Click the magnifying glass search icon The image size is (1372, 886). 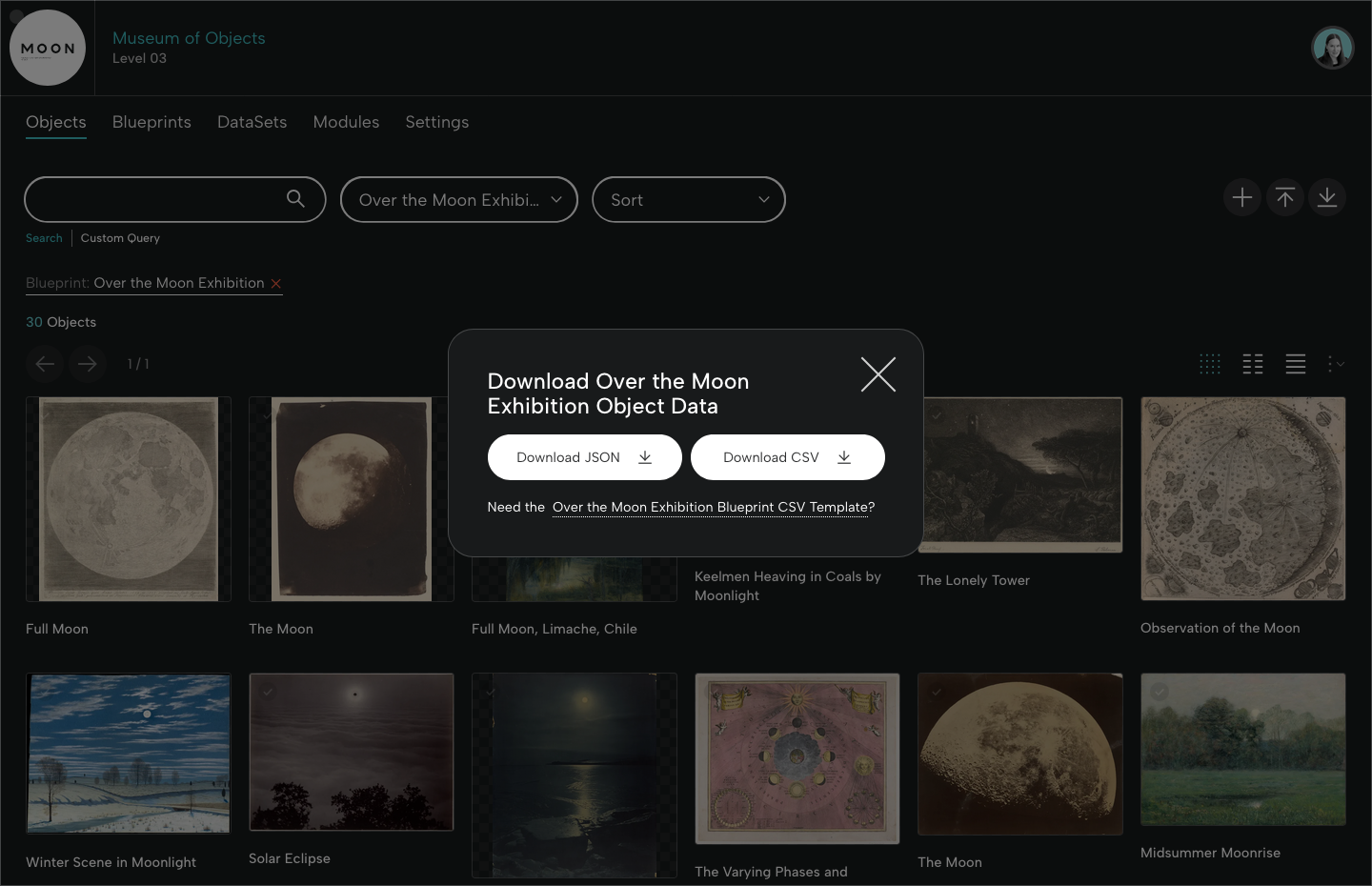click(295, 198)
